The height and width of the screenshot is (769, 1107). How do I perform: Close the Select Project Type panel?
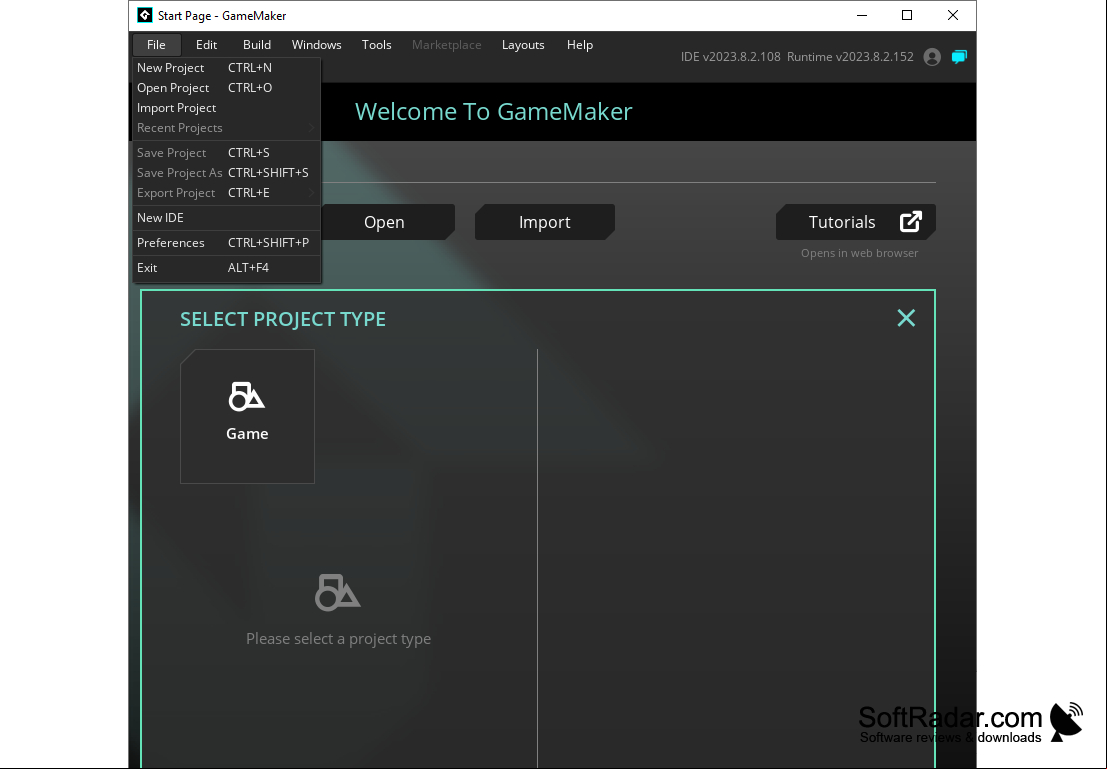click(x=906, y=318)
